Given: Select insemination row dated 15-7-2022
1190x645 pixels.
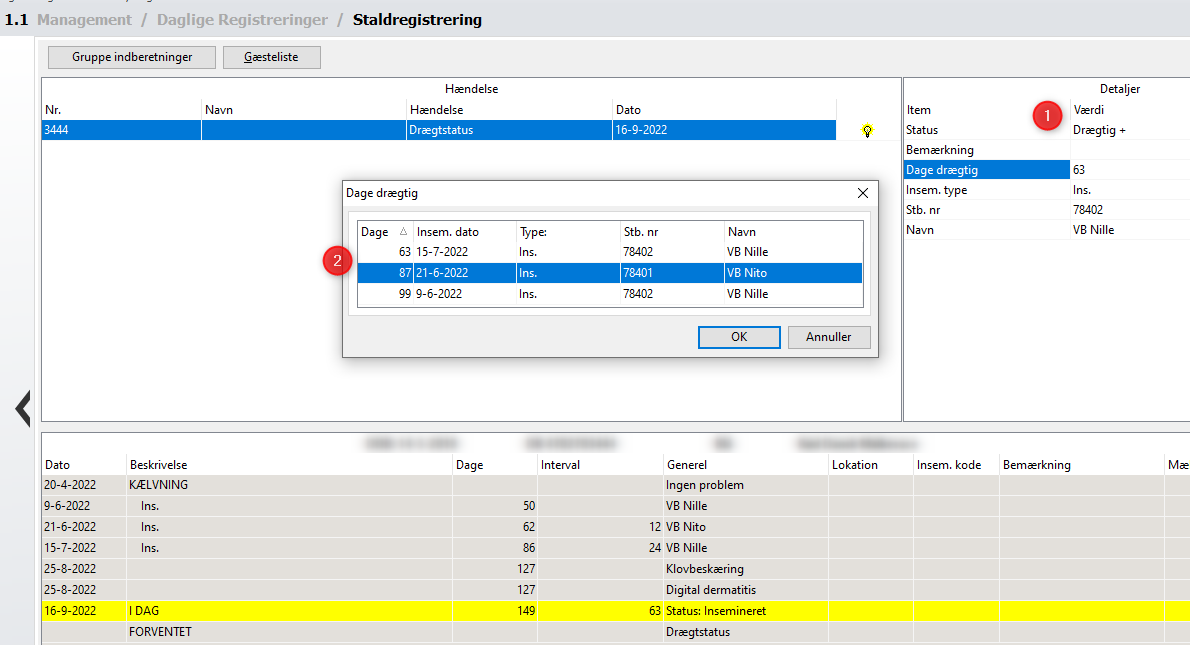Looking at the screenshot, I should point(610,252).
